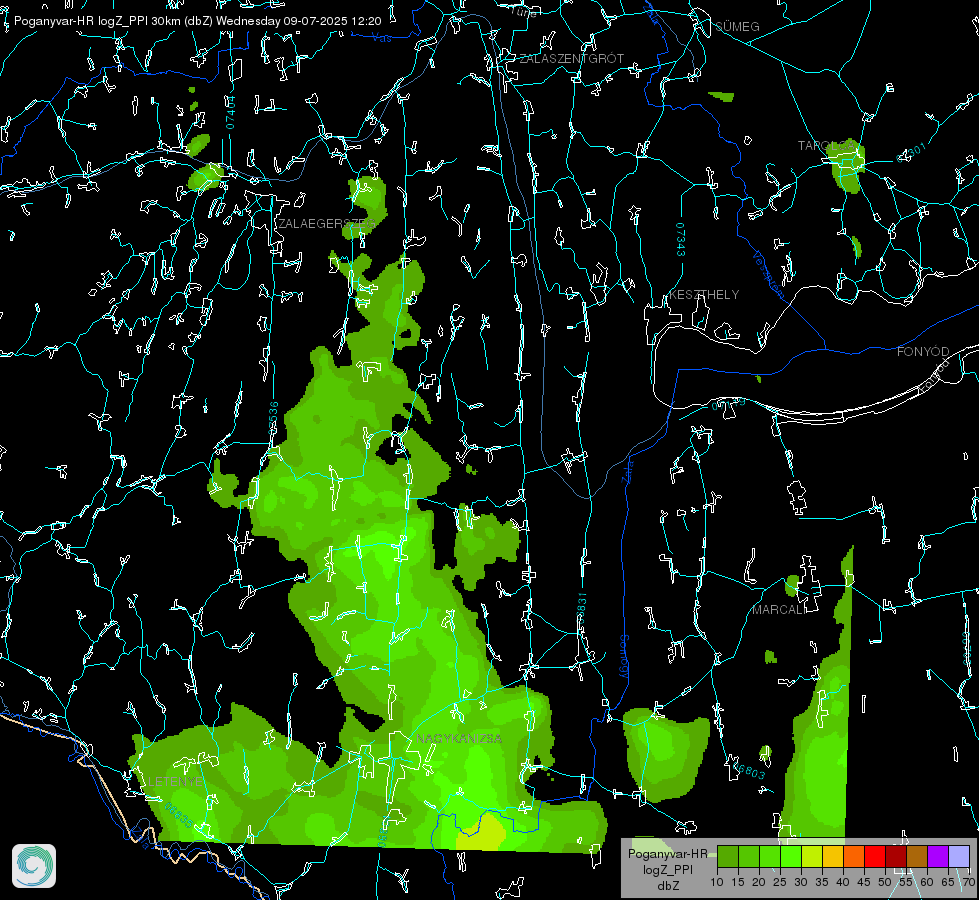Select the 20-25 dBZ light green swatch
Image resolution: width=979 pixels, height=900 pixels.
point(770,856)
